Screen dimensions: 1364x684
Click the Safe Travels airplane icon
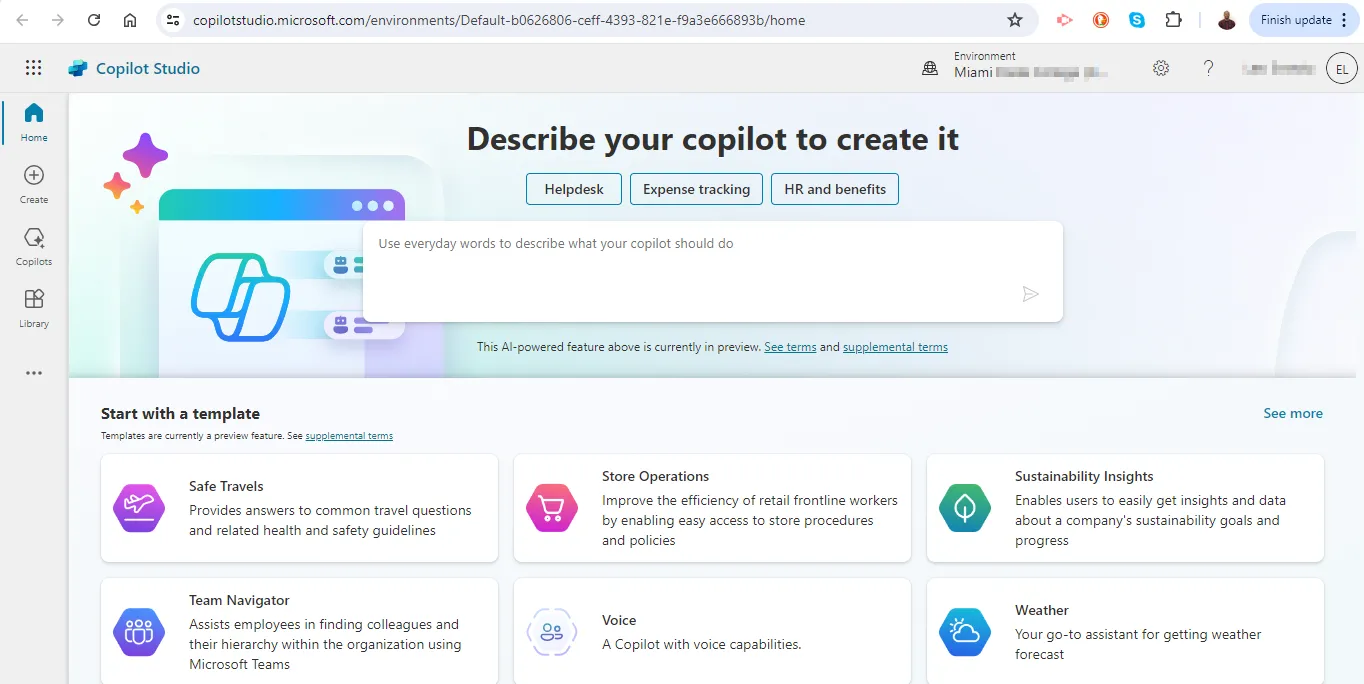pos(138,508)
